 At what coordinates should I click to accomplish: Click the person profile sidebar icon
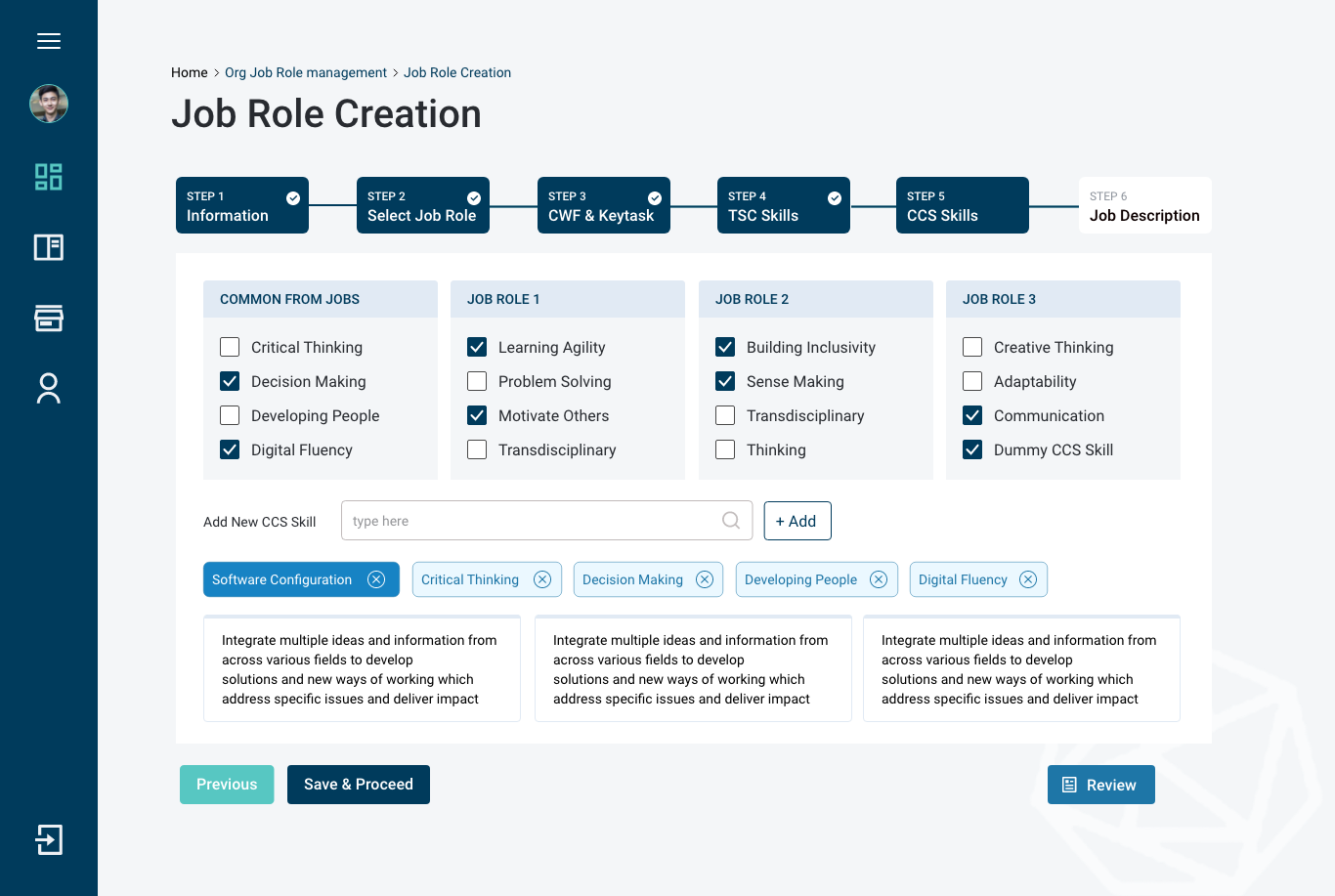click(x=49, y=388)
